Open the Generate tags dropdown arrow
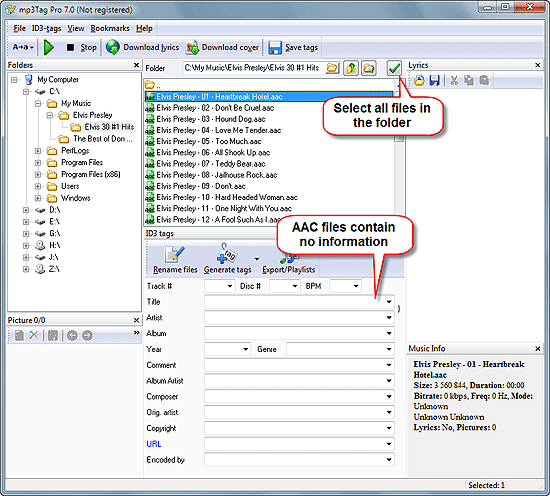 pyautogui.click(x=257, y=259)
